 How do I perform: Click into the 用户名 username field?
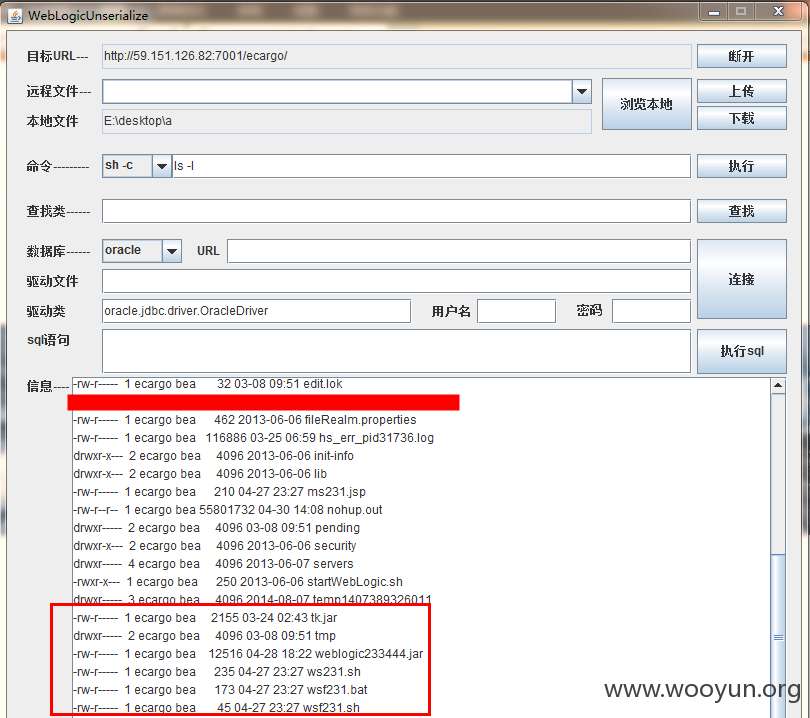click(x=517, y=311)
